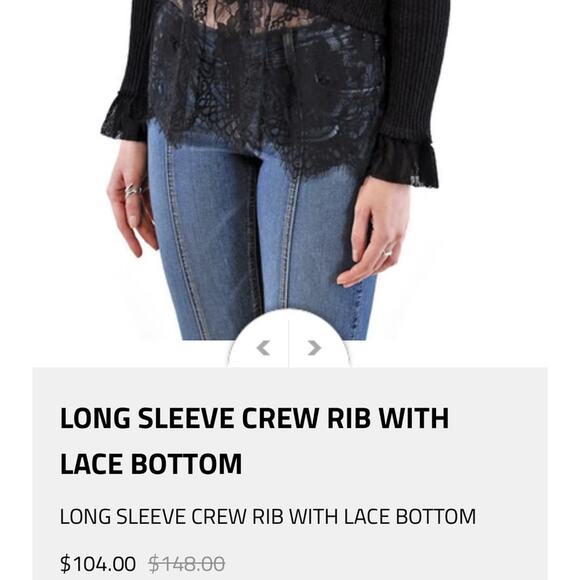The image size is (580, 580).
Task: Advance to the next product image
Action: tap(314, 348)
